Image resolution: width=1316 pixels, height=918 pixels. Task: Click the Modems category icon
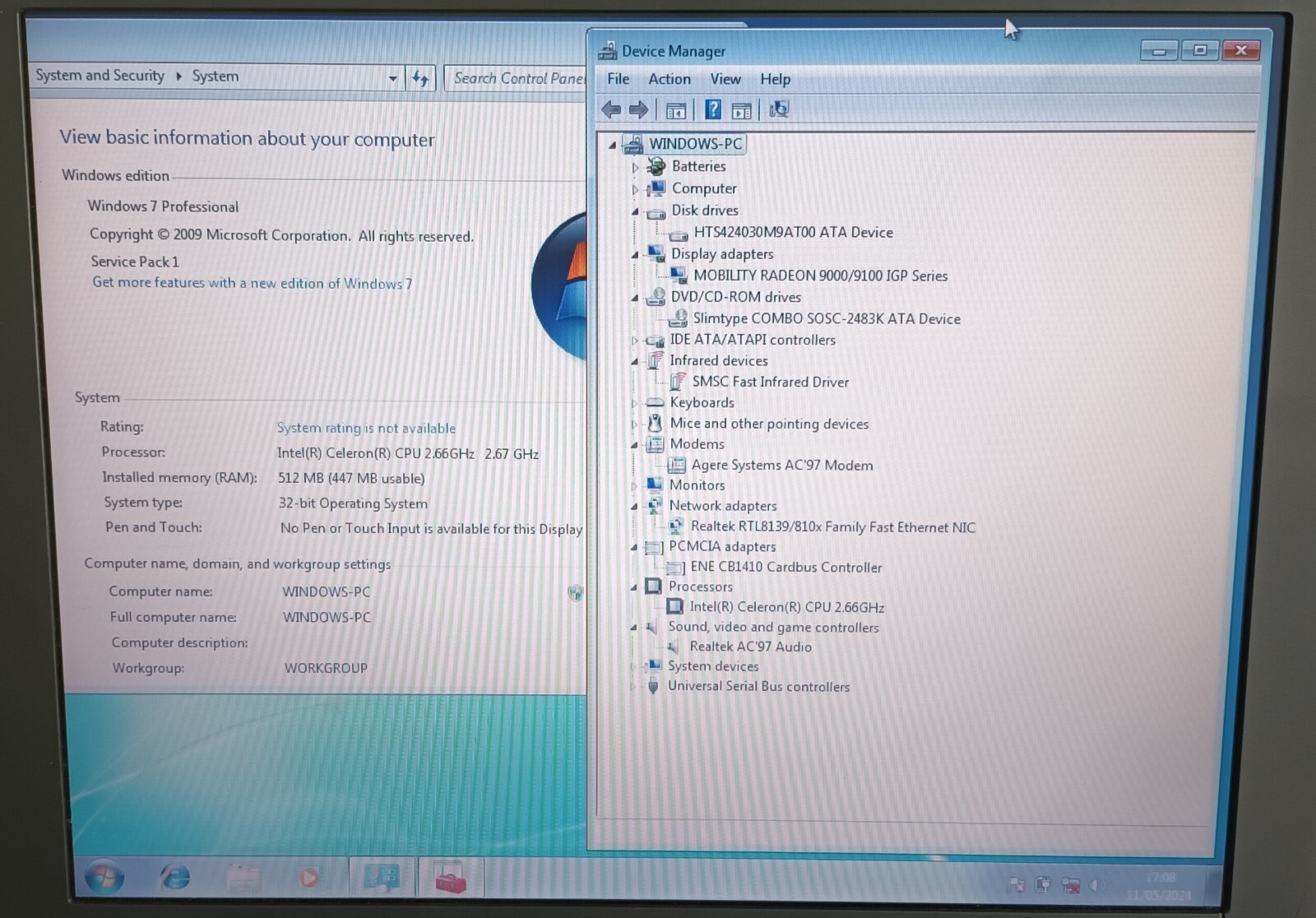point(655,444)
